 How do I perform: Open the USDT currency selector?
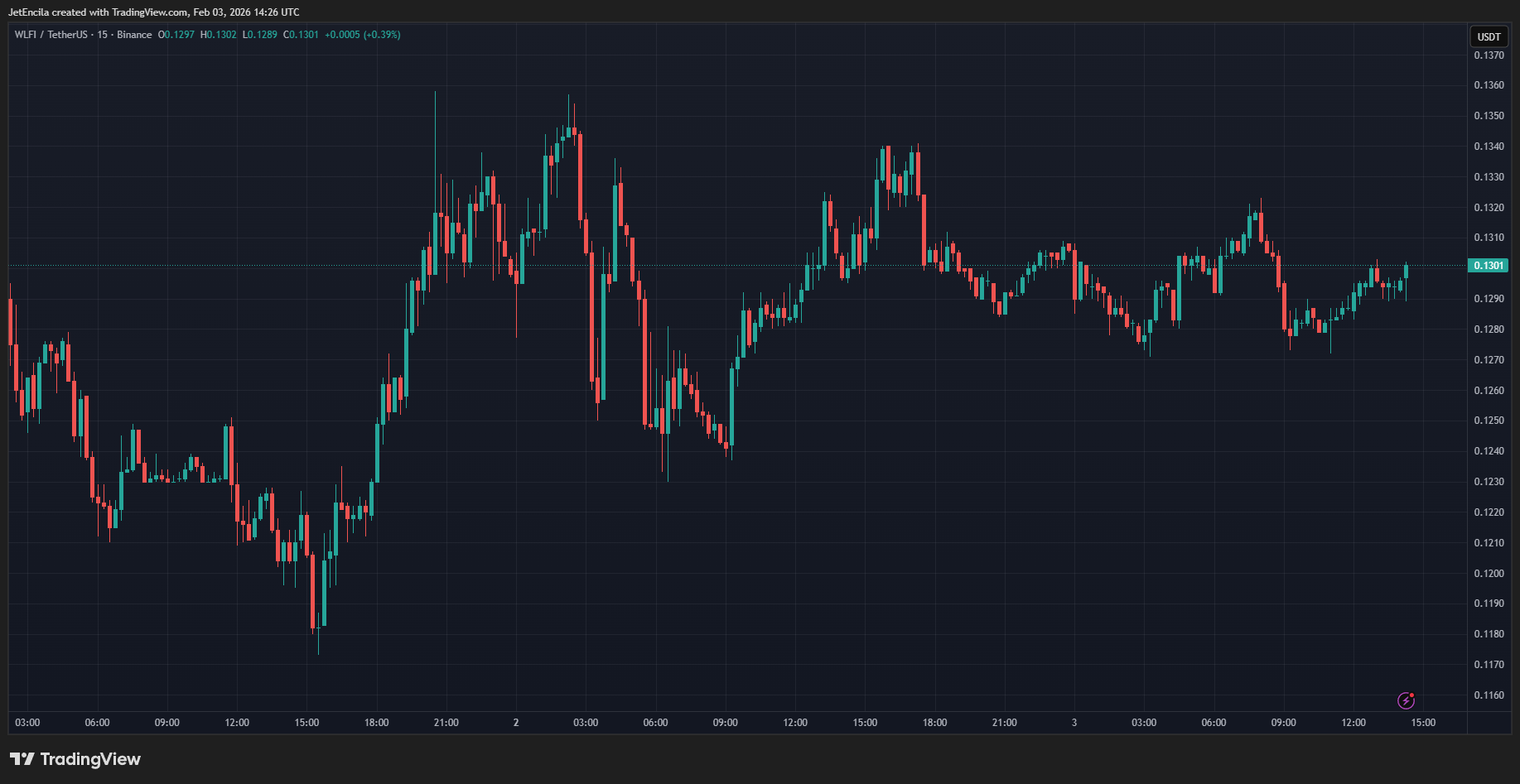pos(1489,36)
